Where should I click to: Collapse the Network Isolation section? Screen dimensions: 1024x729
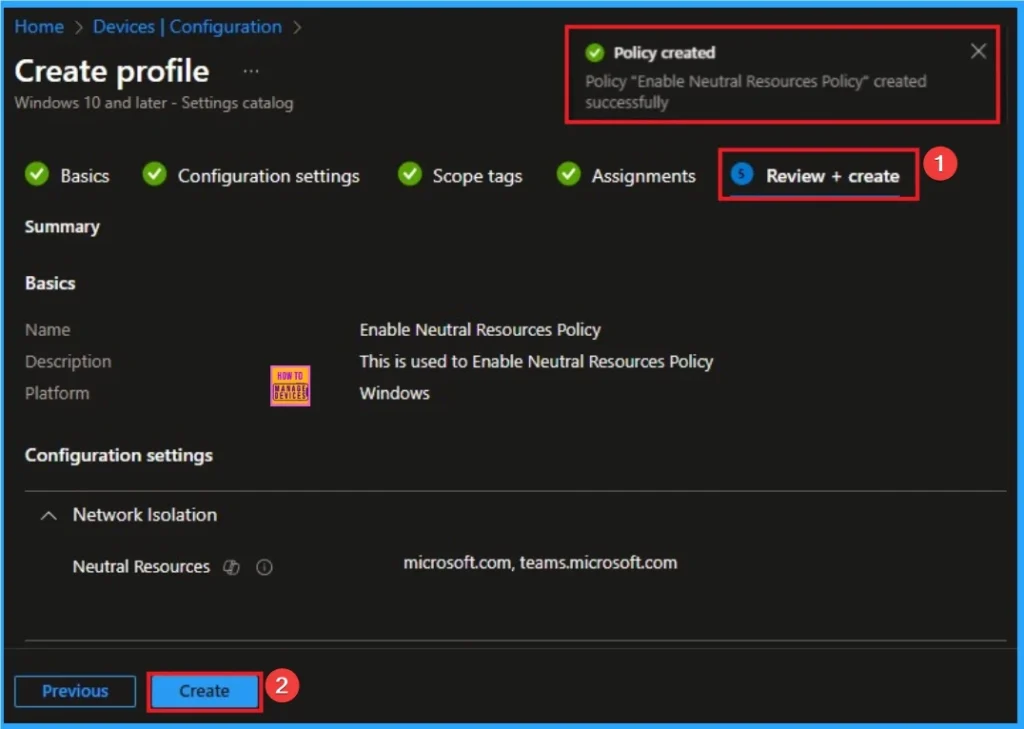(48, 516)
